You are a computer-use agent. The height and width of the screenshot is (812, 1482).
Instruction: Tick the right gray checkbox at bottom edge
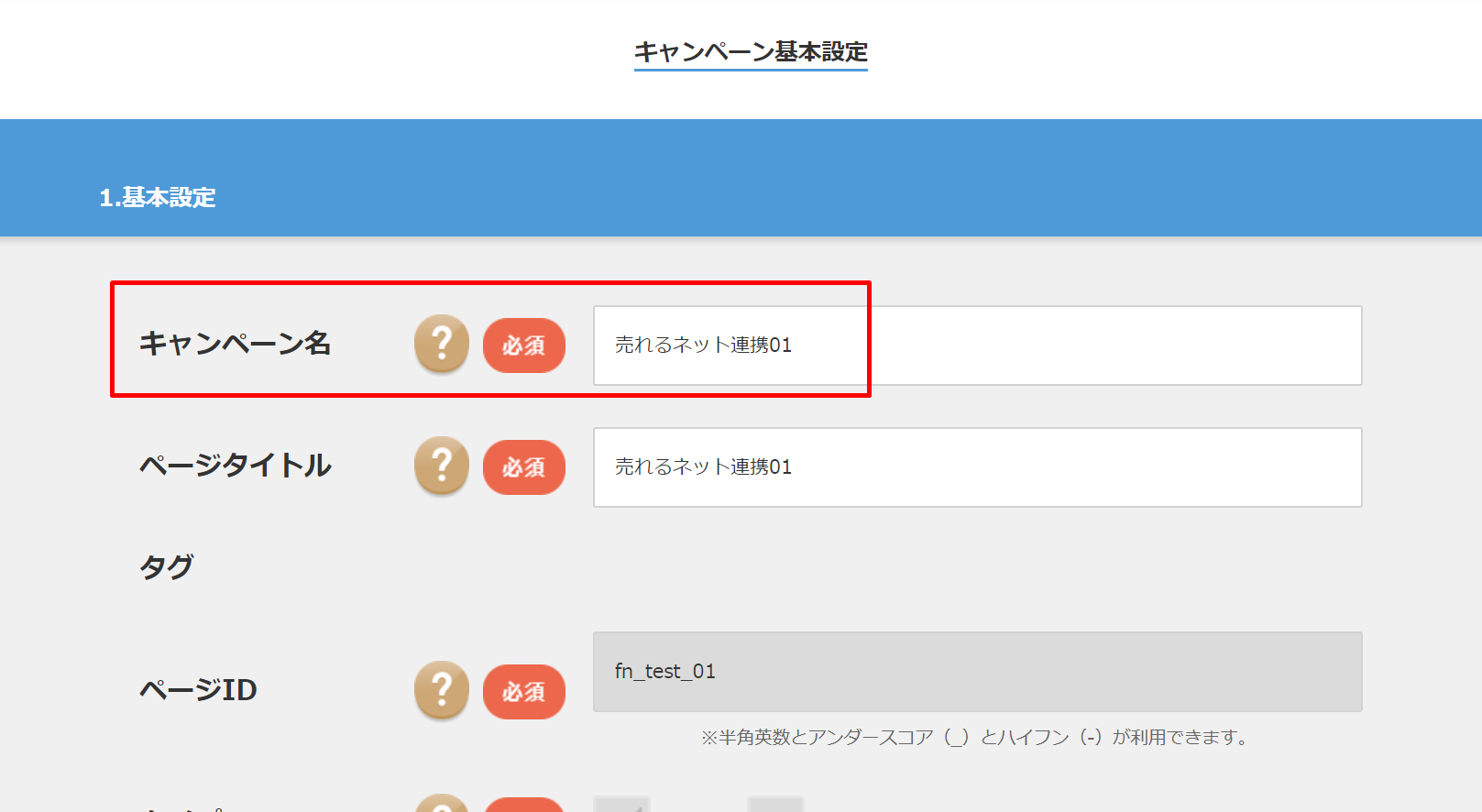point(775,804)
